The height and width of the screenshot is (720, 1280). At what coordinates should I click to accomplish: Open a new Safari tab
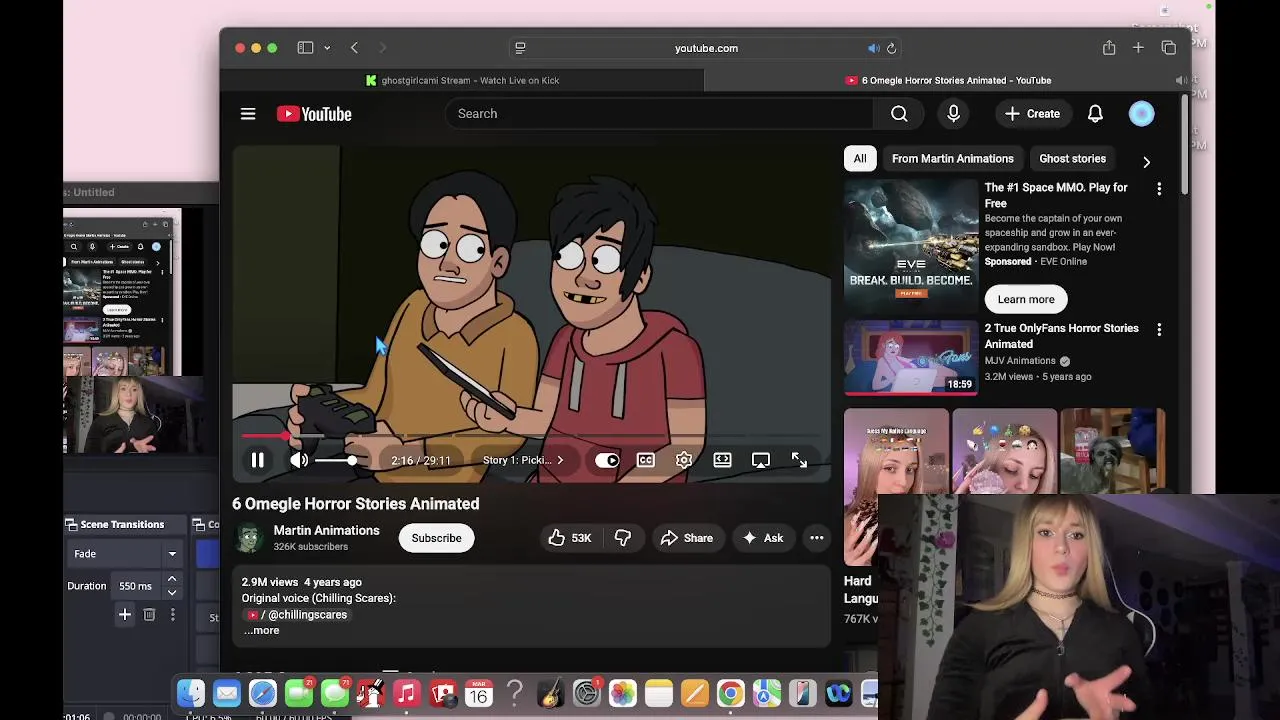[x=1138, y=48]
